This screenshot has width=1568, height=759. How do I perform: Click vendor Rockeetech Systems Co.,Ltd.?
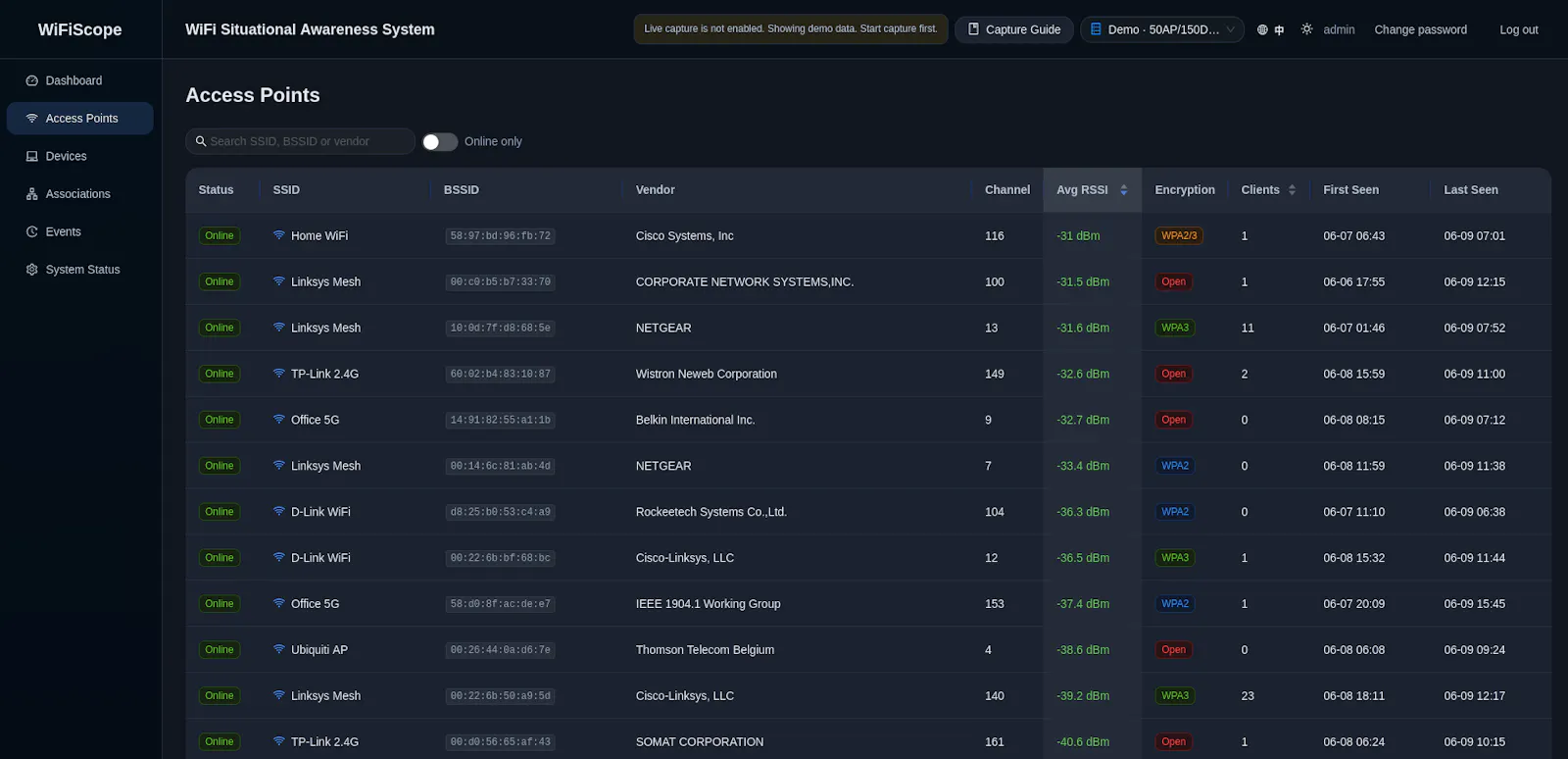coord(710,512)
